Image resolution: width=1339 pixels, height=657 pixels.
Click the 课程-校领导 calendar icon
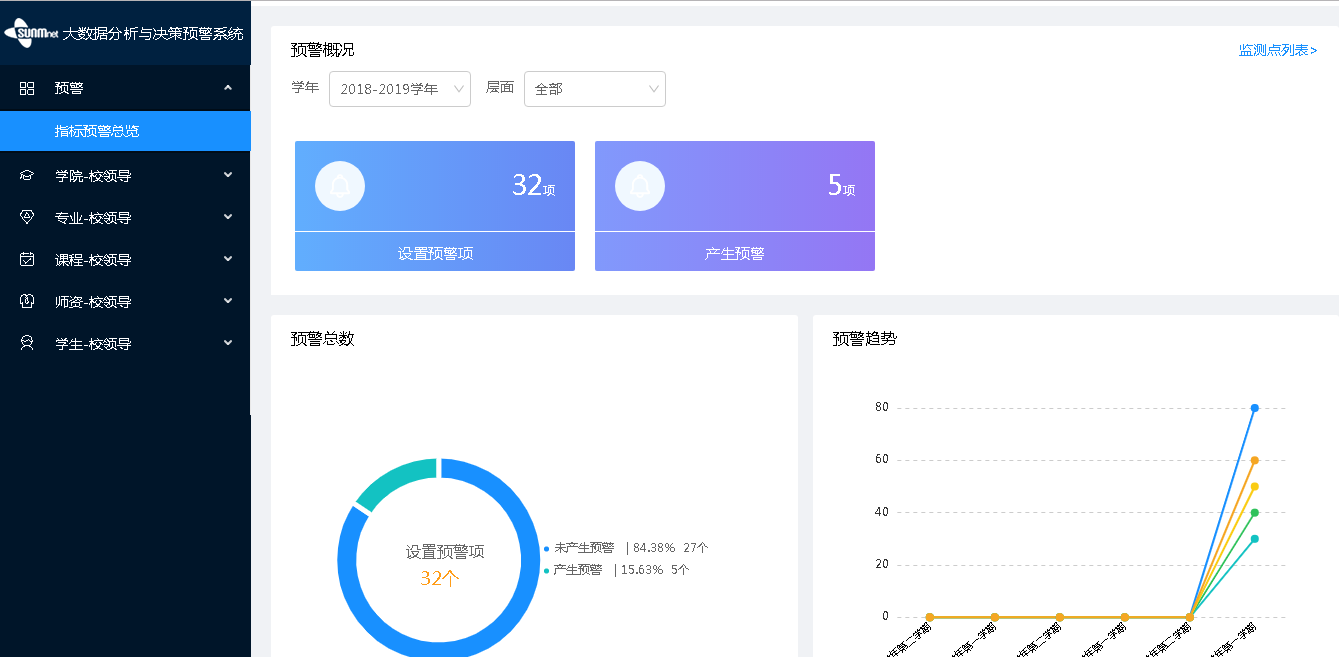click(x=27, y=260)
